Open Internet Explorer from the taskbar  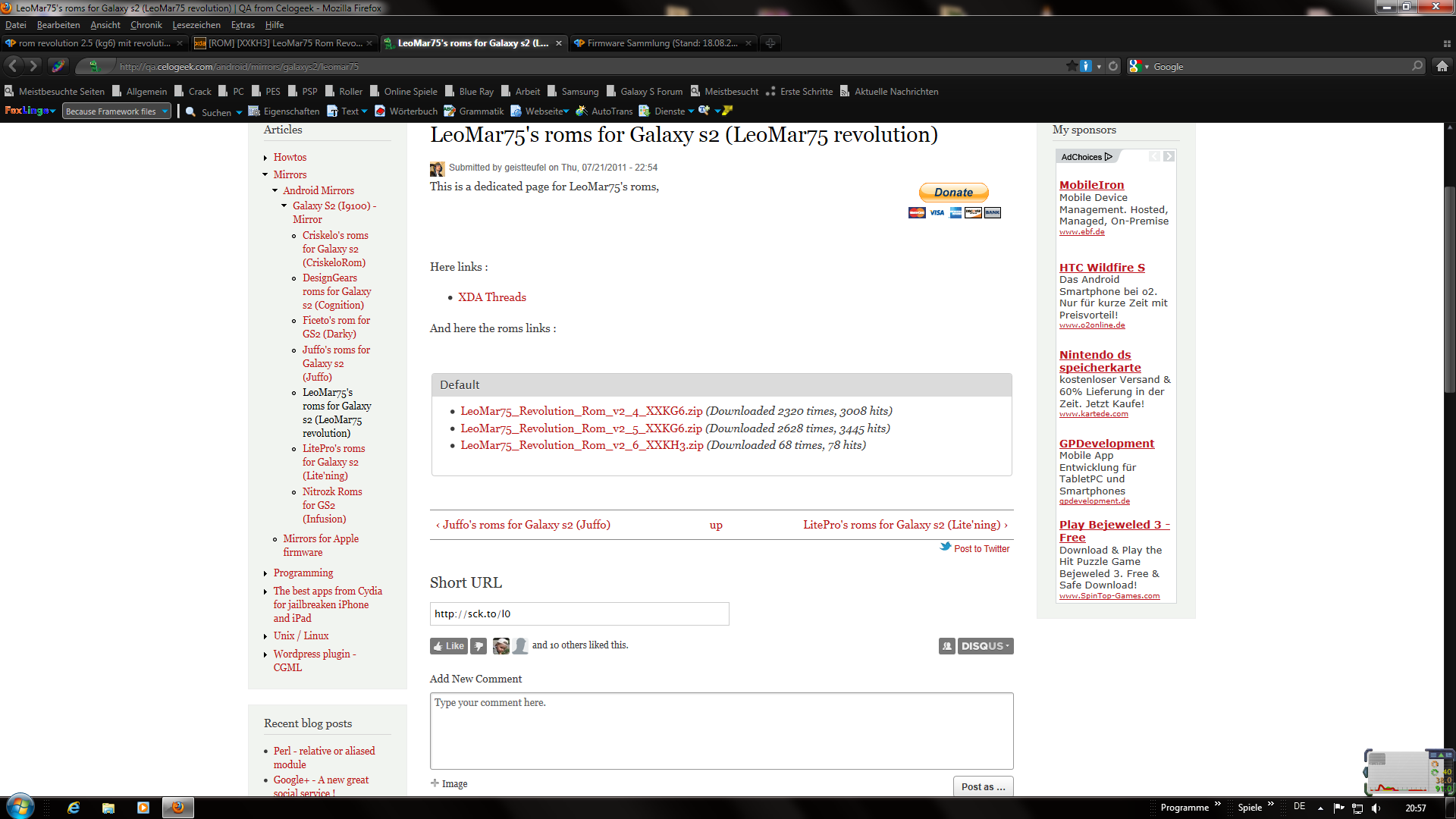74,808
